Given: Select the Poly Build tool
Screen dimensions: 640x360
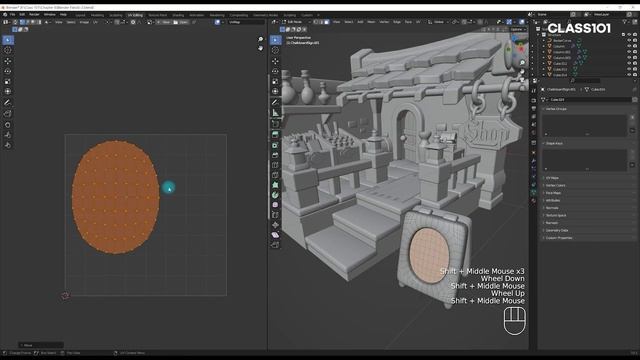Looking at the screenshot, I should tap(276, 185).
